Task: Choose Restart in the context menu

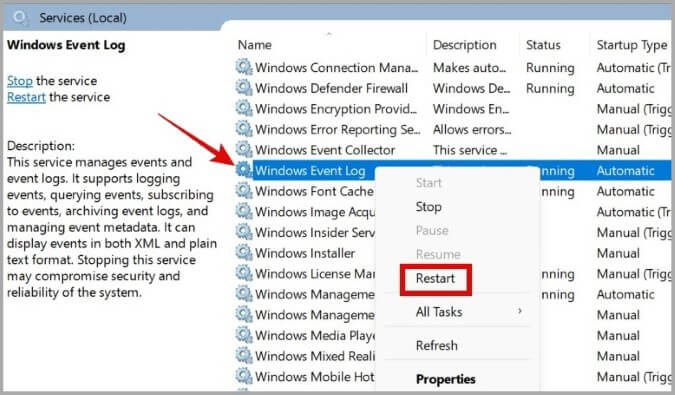Action: 435,278
